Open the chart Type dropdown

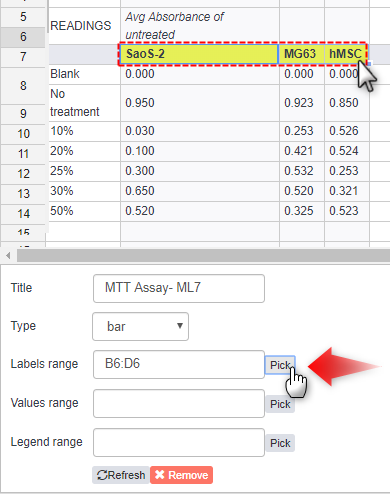click(x=140, y=326)
